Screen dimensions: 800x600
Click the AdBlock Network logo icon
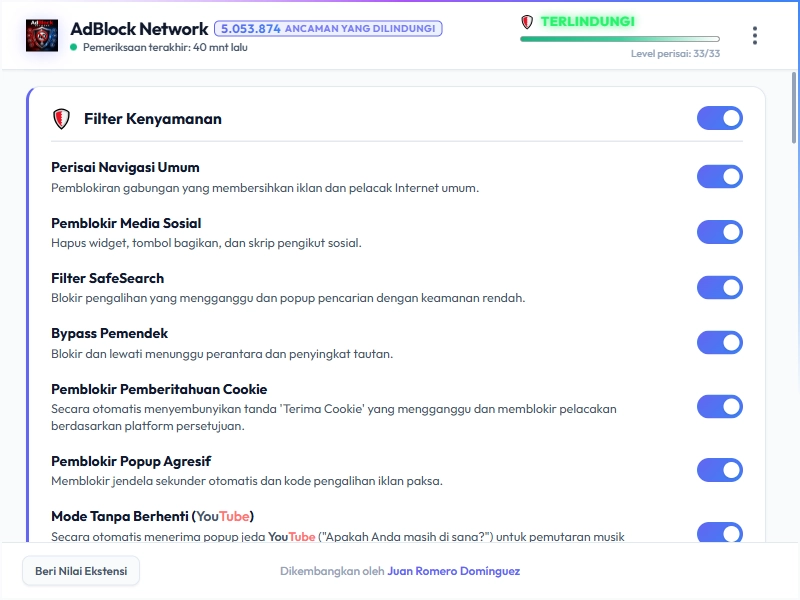pos(42,35)
